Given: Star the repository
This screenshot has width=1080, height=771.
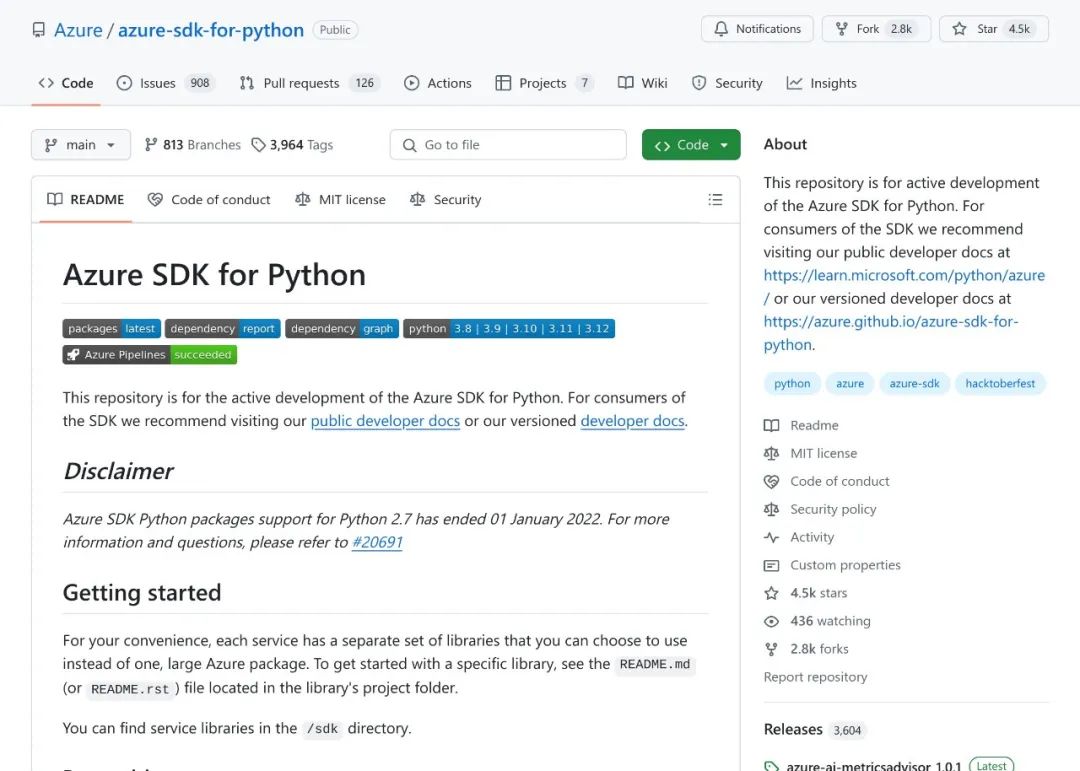Looking at the screenshot, I should tap(993, 29).
